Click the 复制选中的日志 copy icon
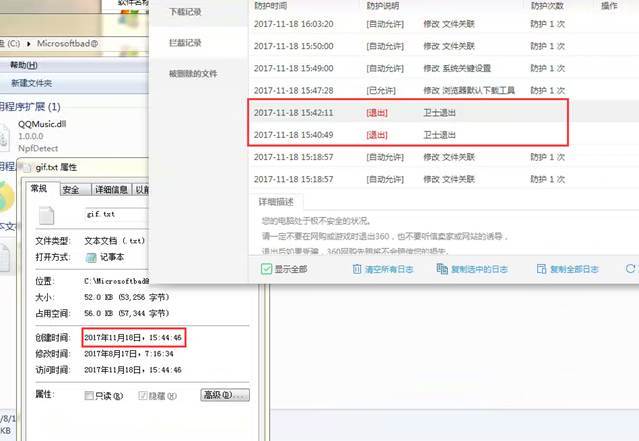This screenshot has width=639, height=441. 442,269
